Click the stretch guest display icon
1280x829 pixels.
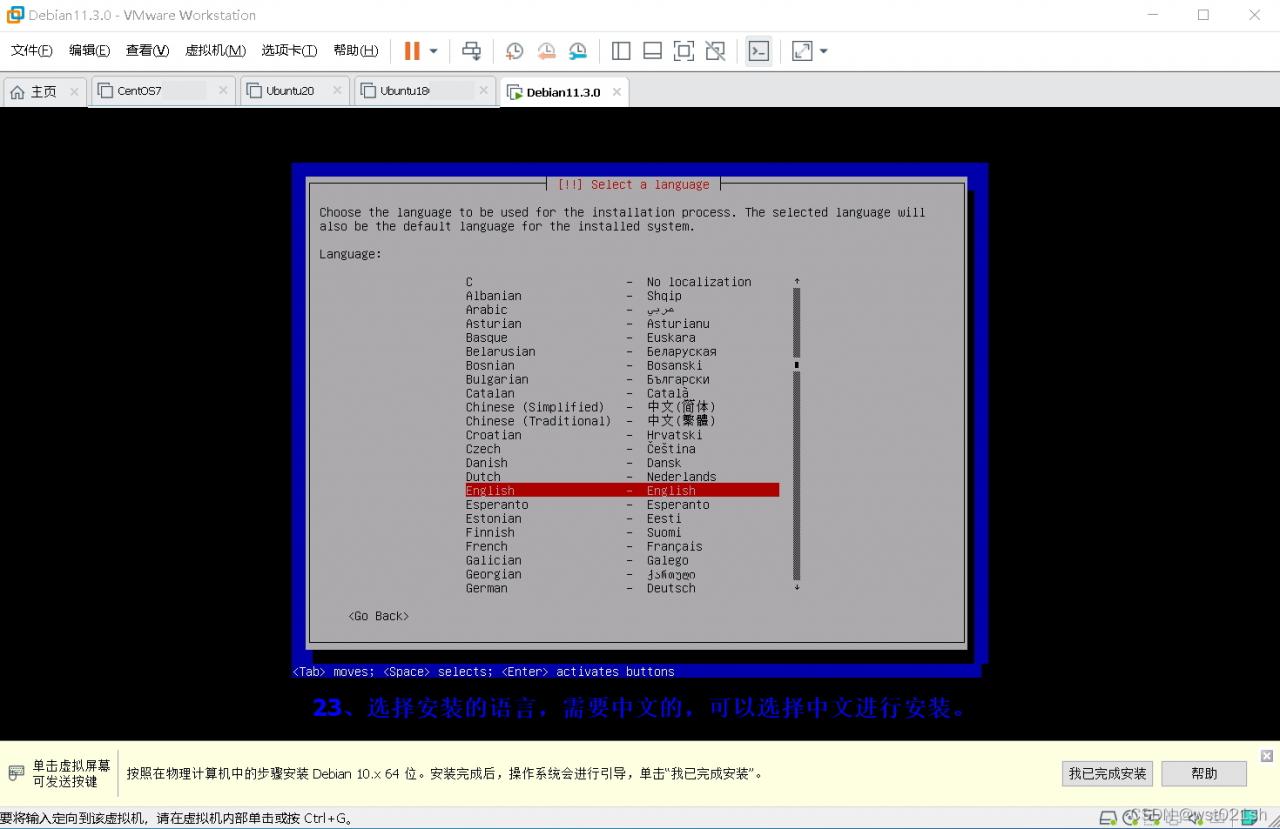coord(802,51)
